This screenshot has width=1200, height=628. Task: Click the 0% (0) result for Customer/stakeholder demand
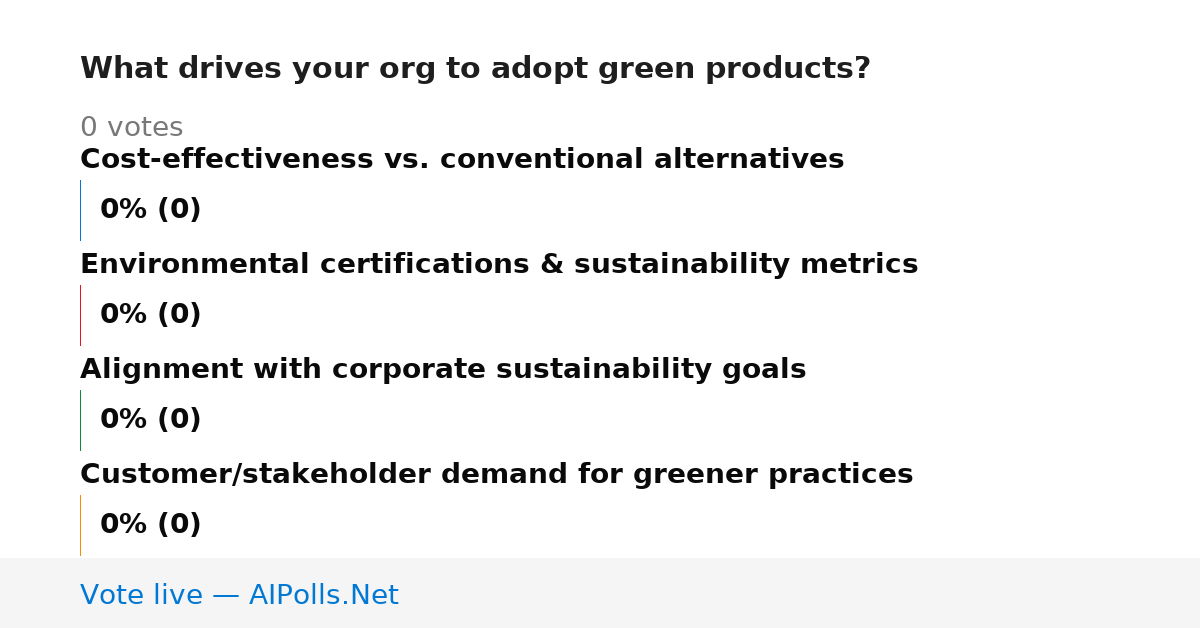click(151, 525)
